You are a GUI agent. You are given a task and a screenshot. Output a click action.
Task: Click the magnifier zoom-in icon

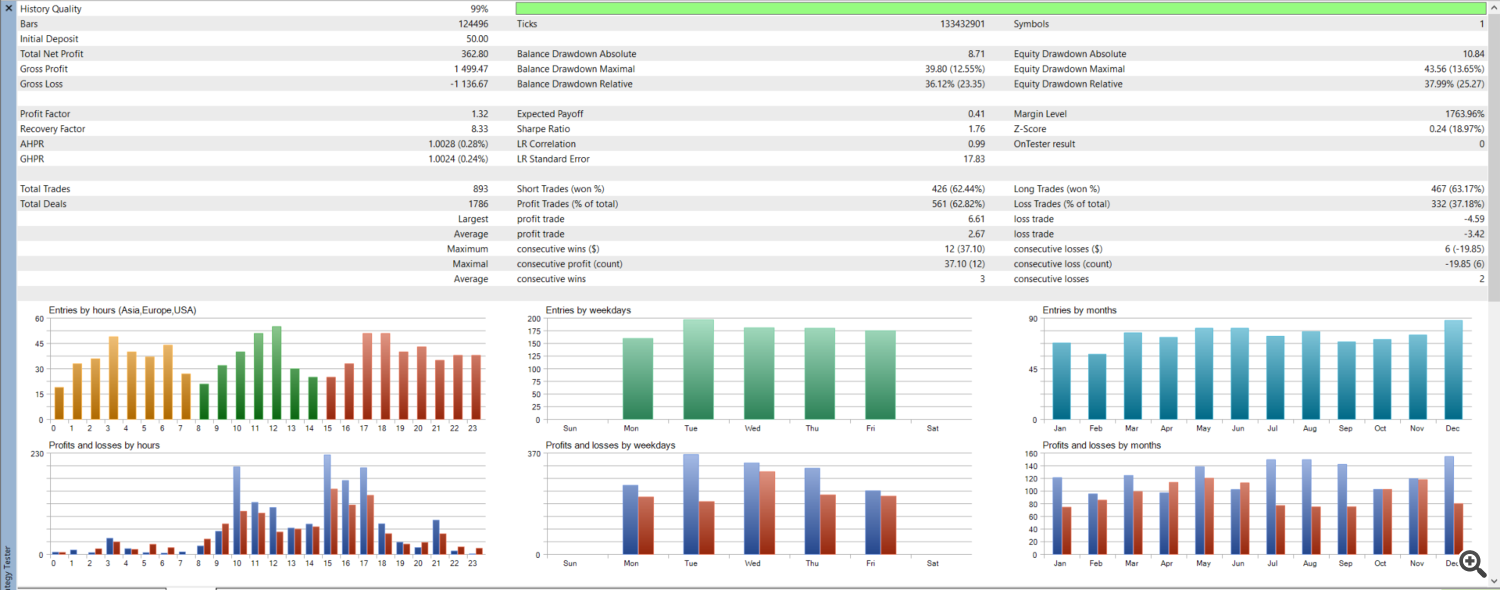tap(1471, 562)
